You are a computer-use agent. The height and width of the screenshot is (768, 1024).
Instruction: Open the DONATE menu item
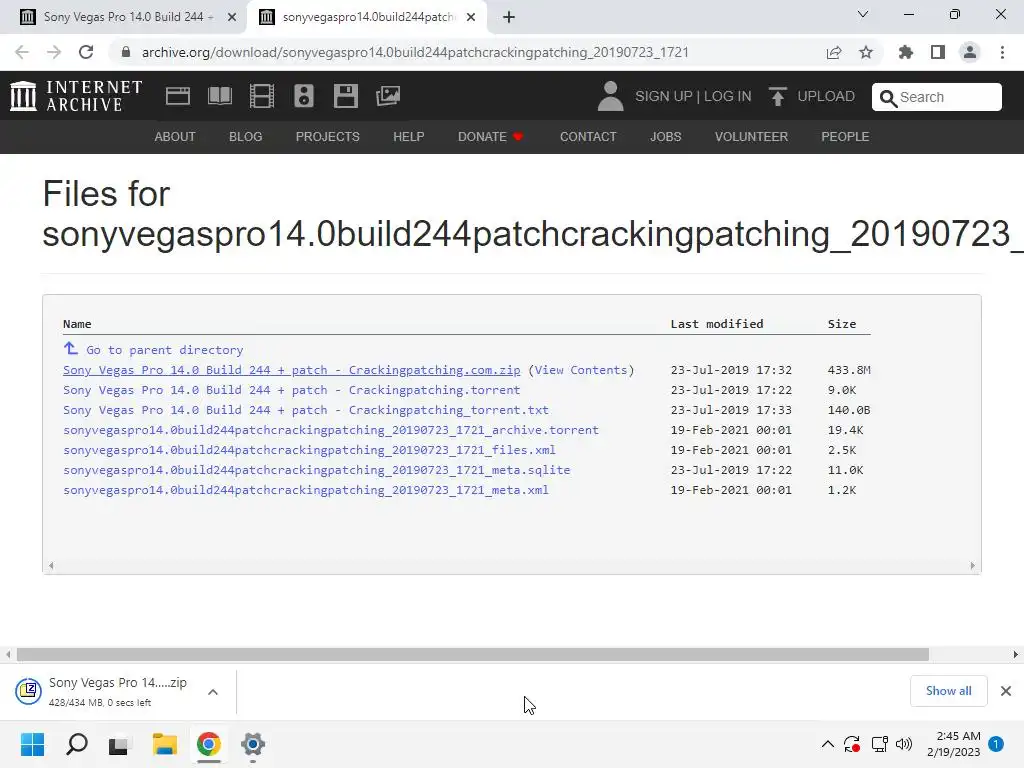(490, 136)
